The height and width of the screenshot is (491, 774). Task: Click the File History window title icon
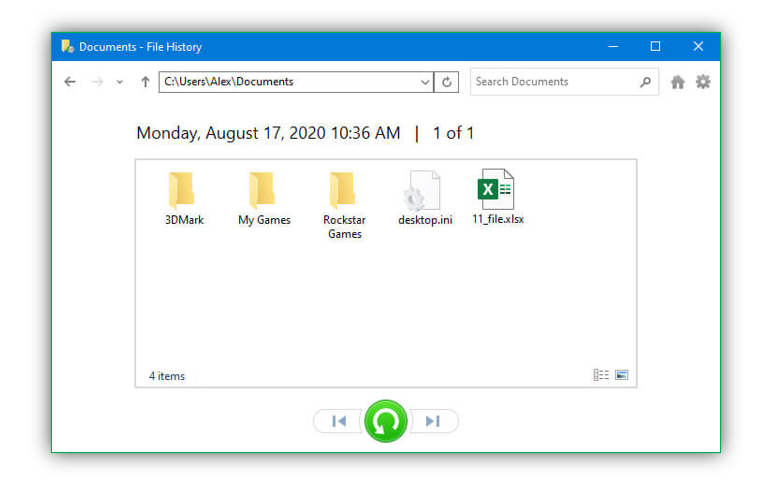pos(67,47)
